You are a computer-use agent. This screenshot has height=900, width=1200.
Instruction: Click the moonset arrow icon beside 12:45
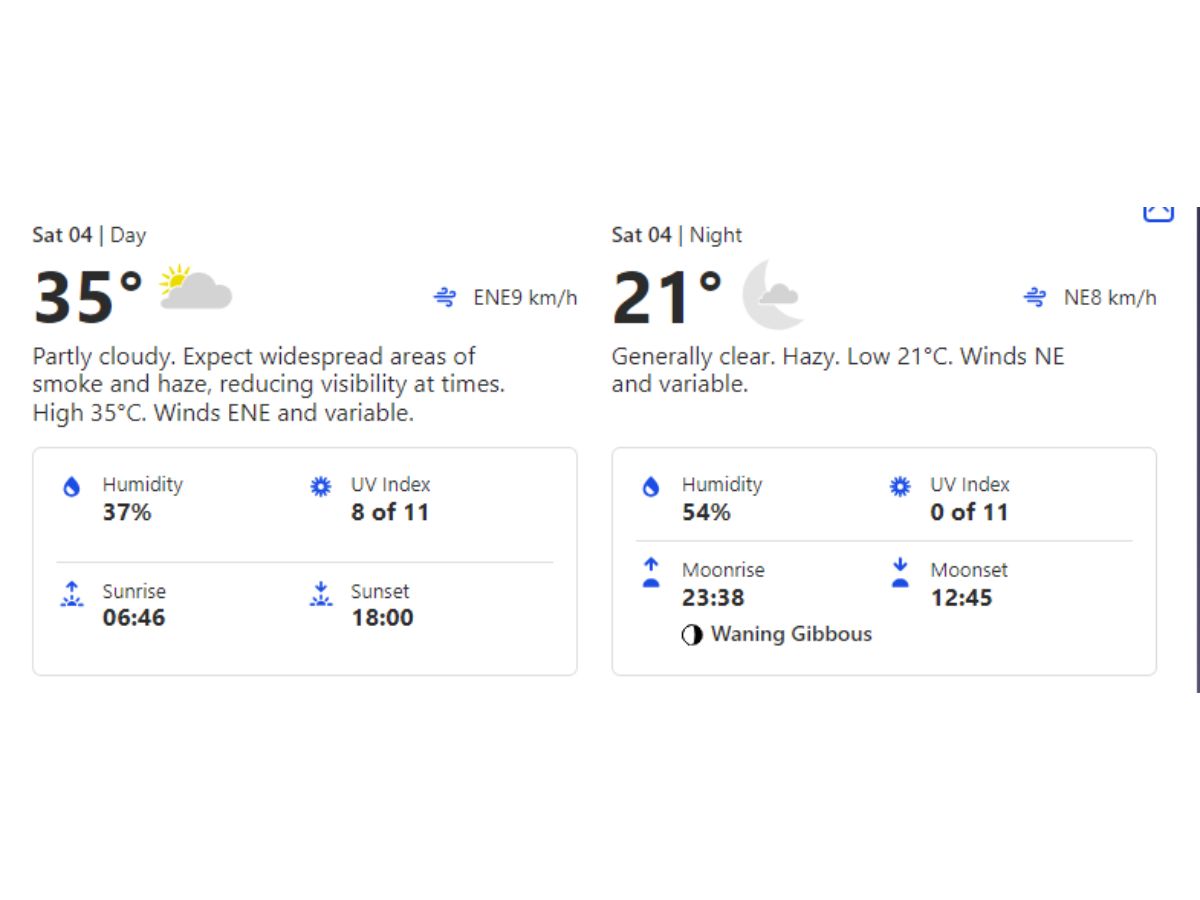click(899, 572)
